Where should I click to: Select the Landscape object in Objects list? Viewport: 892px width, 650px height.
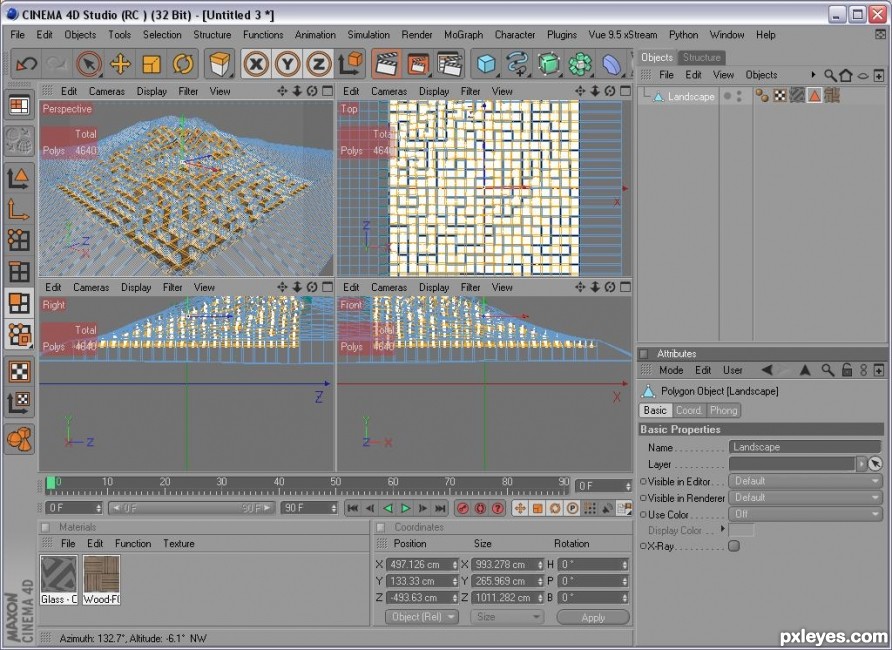(x=691, y=97)
